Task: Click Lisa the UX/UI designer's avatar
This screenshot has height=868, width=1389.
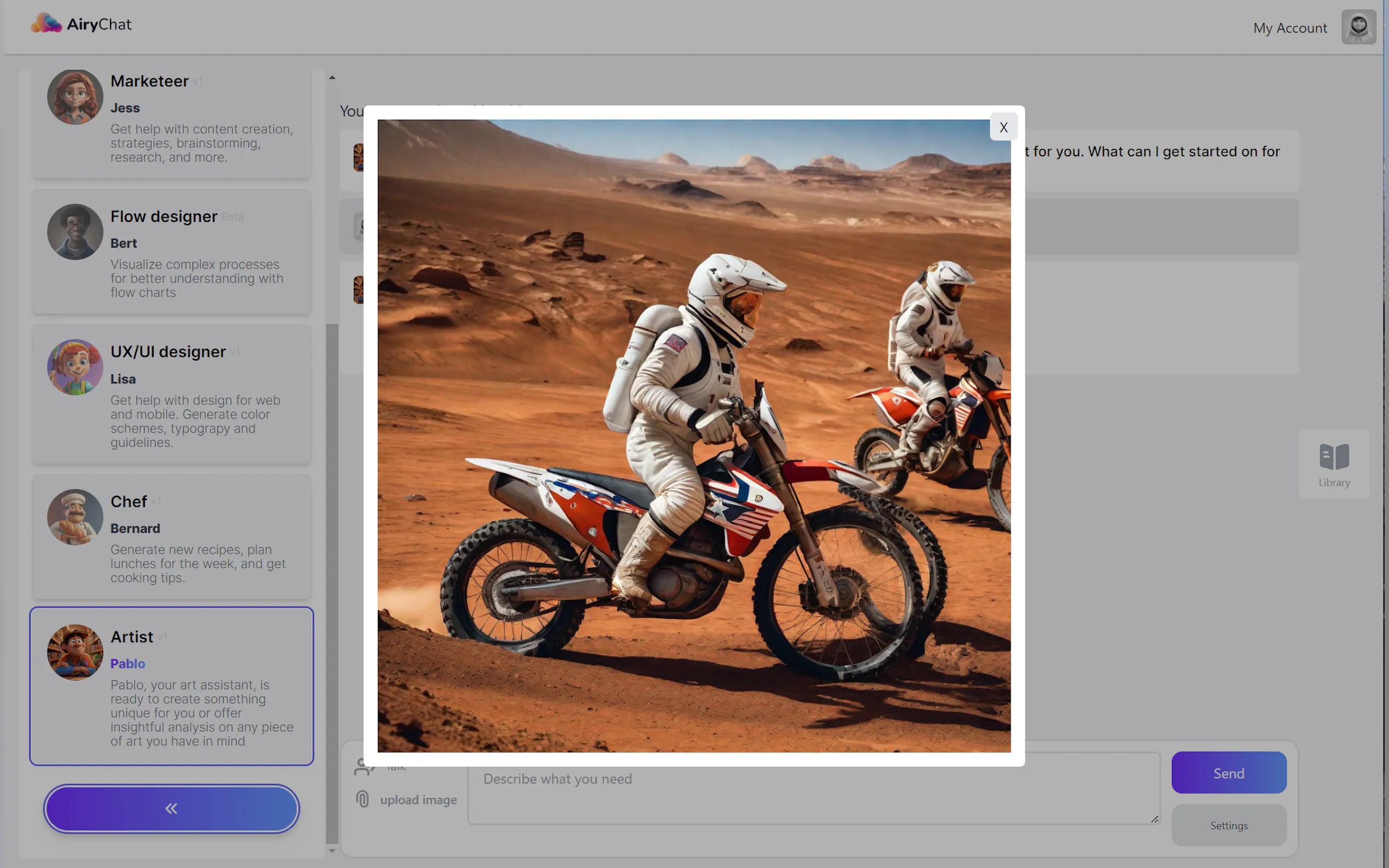Action: pyautogui.click(x=75, y=367)
